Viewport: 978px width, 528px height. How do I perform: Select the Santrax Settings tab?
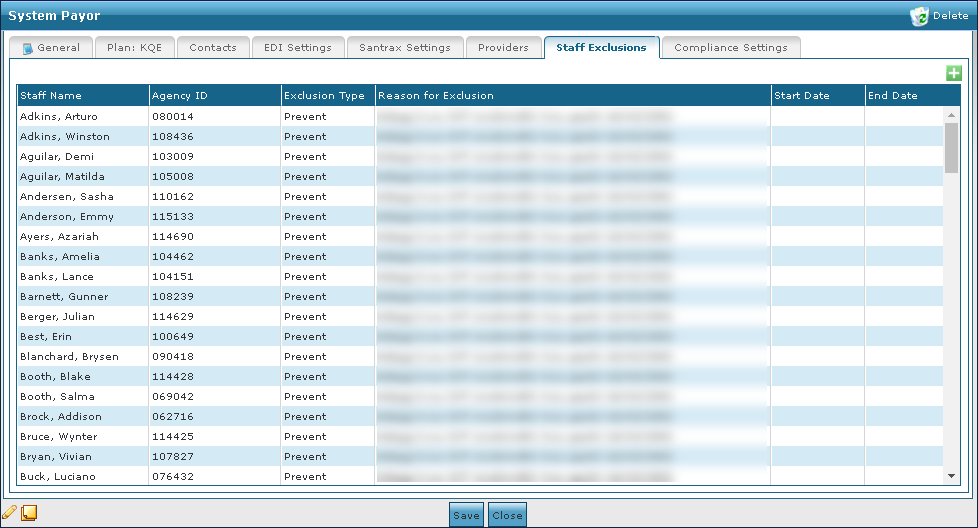click(x=405, y=48)
